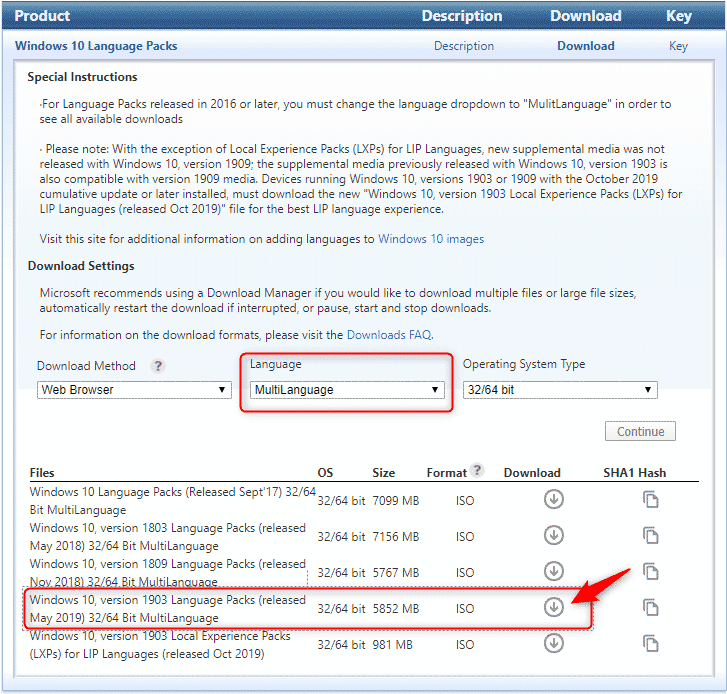Screen dimensions: 727x694
Task: Click the Product column header
Action: (42, 16)
